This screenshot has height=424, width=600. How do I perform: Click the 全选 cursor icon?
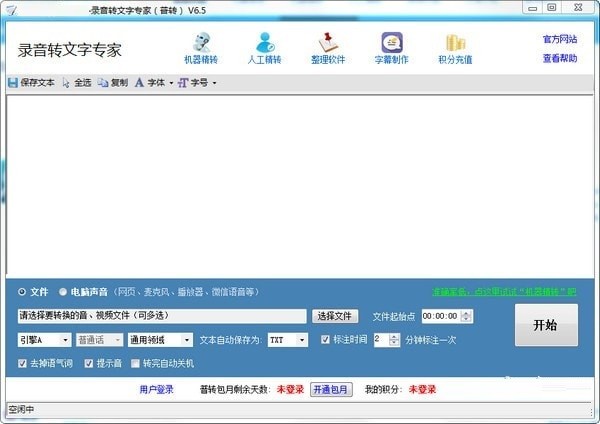tap(66, 83)
